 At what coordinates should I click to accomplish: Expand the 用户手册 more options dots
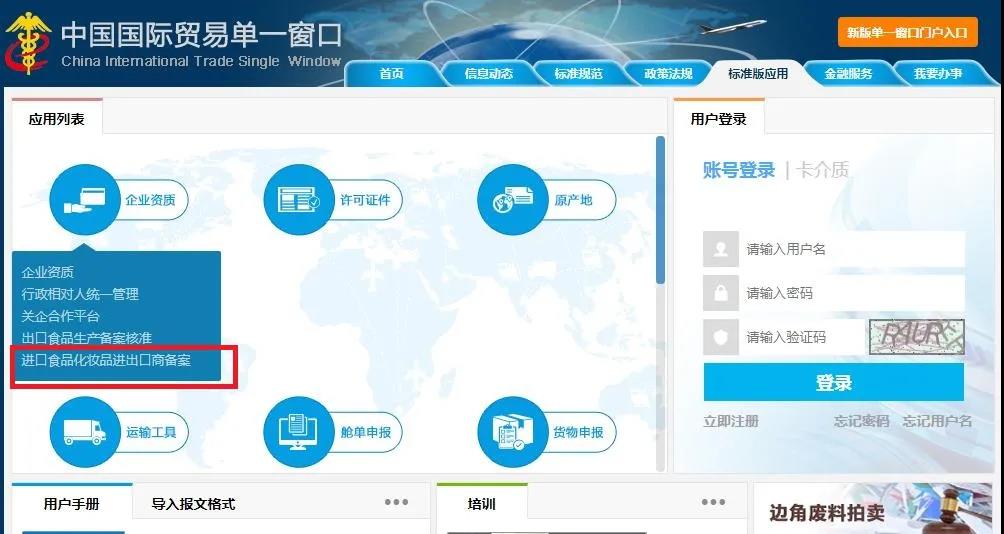point(396,502)
